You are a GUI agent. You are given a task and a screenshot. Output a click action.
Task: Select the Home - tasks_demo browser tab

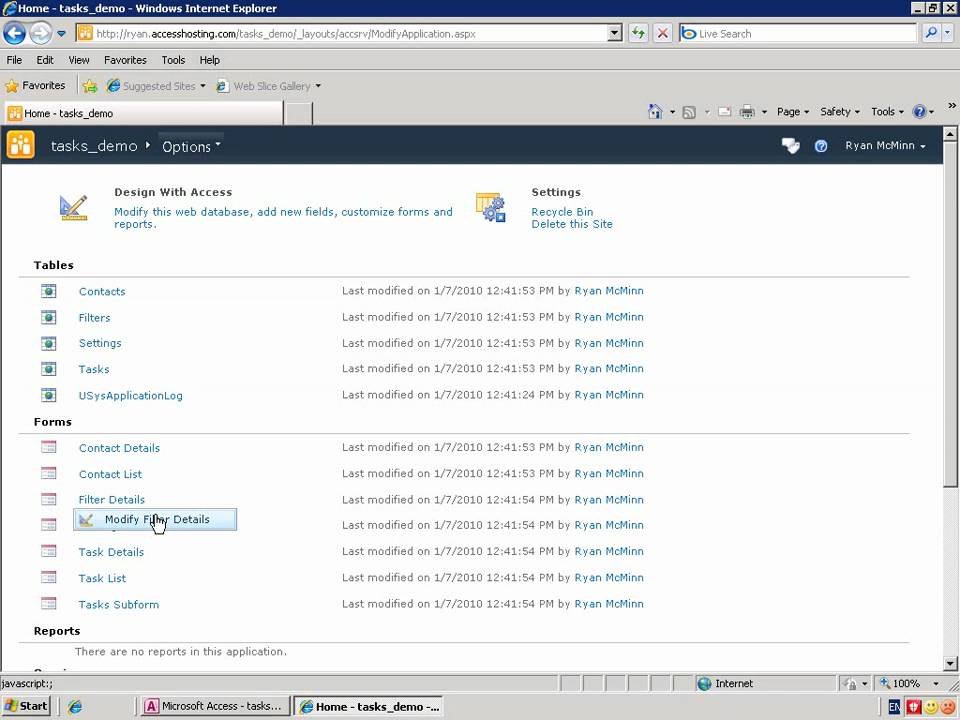pyautogui.click(x=144, y=113)
